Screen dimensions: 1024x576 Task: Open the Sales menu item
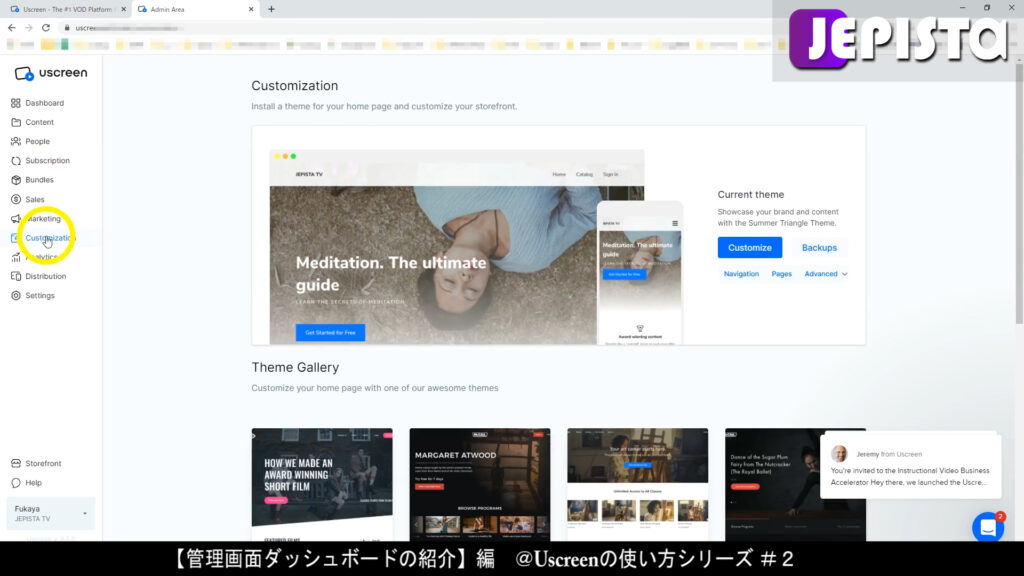35,199
